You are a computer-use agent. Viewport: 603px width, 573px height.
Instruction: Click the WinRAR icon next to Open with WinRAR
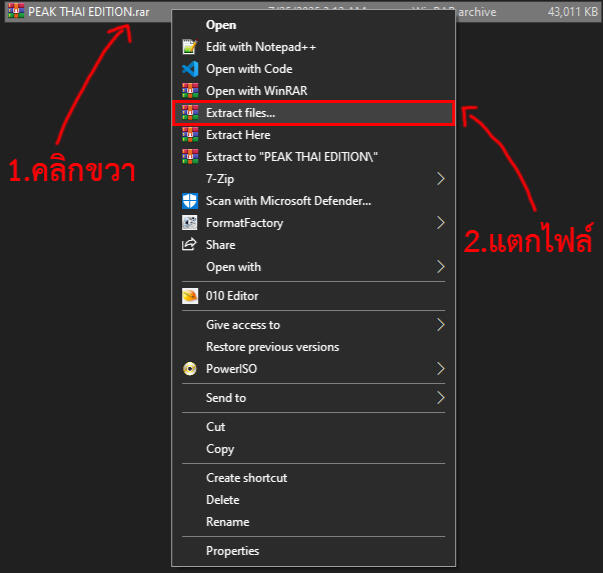190,91
